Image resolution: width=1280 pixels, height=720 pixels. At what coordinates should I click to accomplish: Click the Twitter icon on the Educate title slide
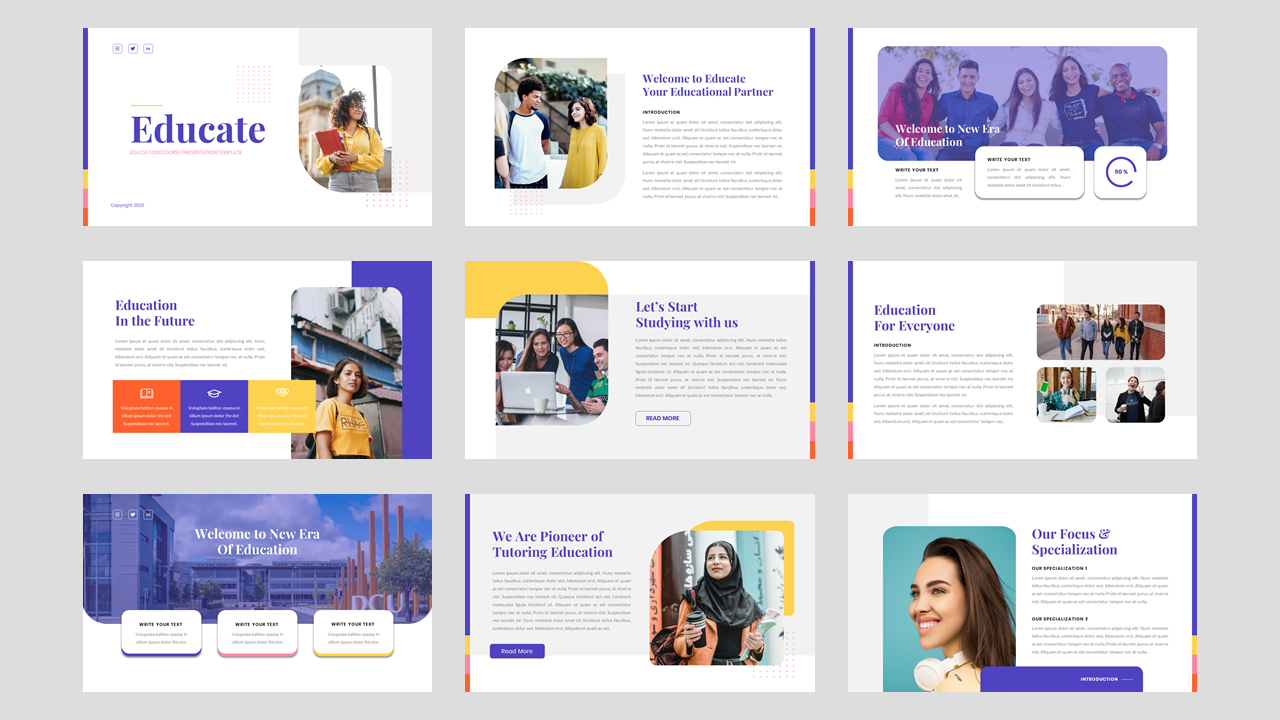pyautogui.click(x=133, y=48)
